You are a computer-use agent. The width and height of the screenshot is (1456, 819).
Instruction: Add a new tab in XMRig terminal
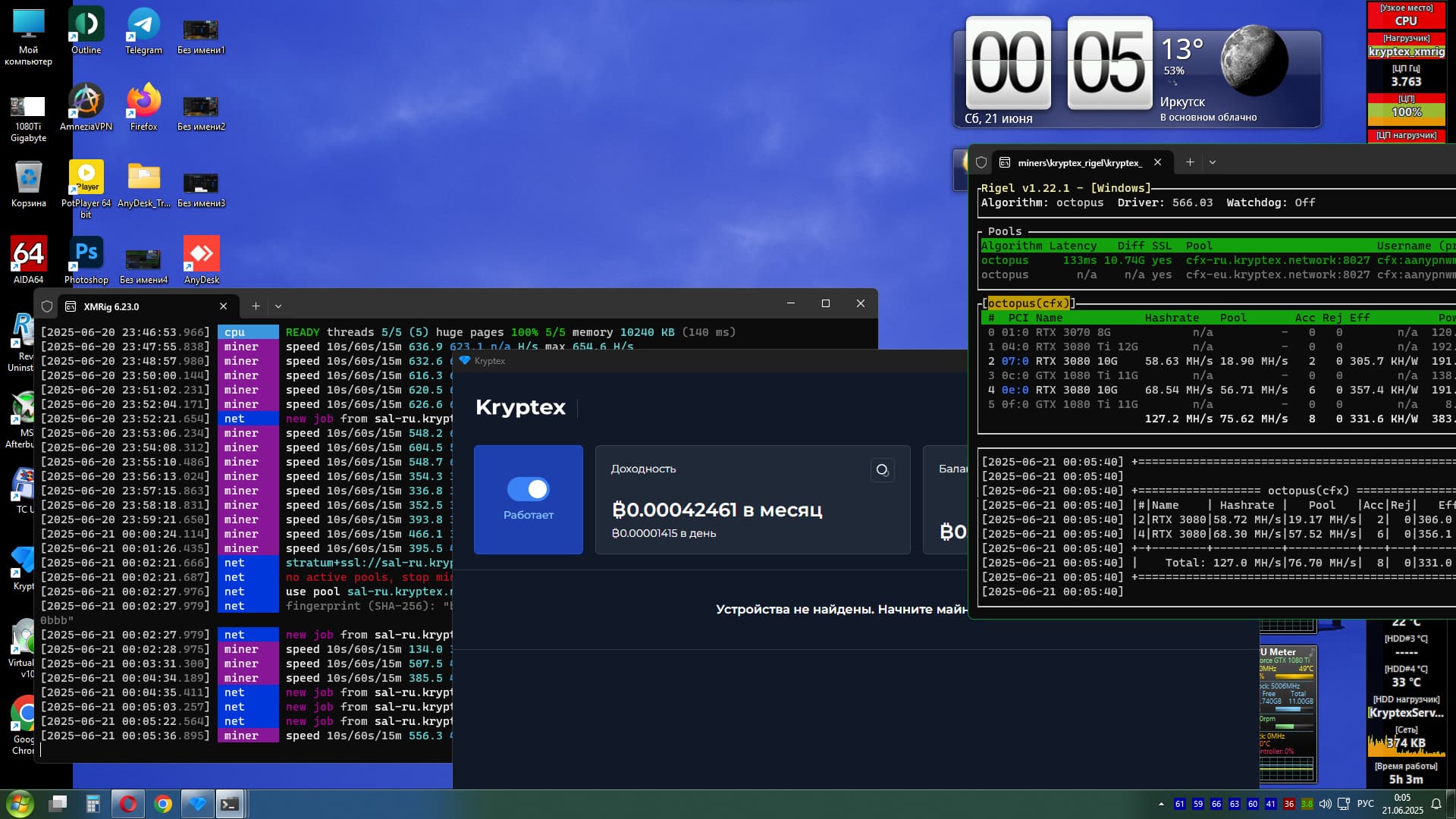(x=256, y=306)
